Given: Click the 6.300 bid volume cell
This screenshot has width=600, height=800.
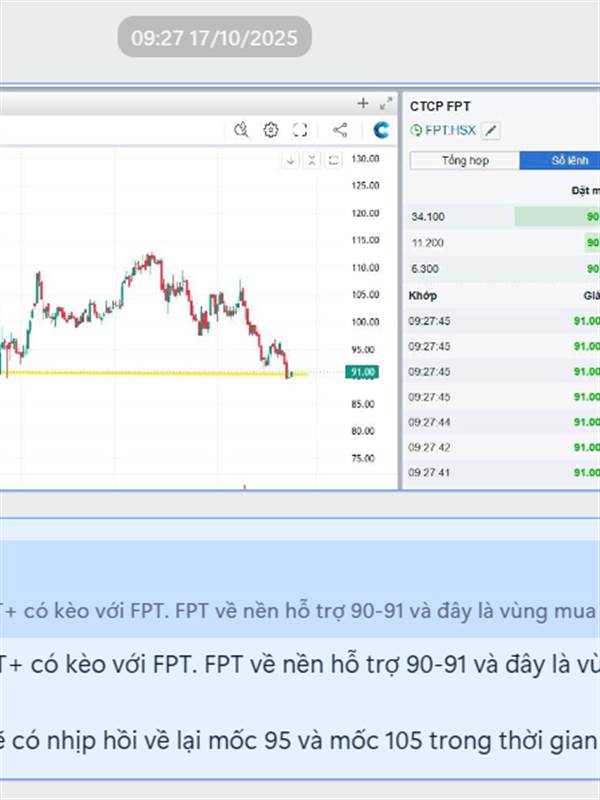Looking at the screenshot, I should pos(425,268).
